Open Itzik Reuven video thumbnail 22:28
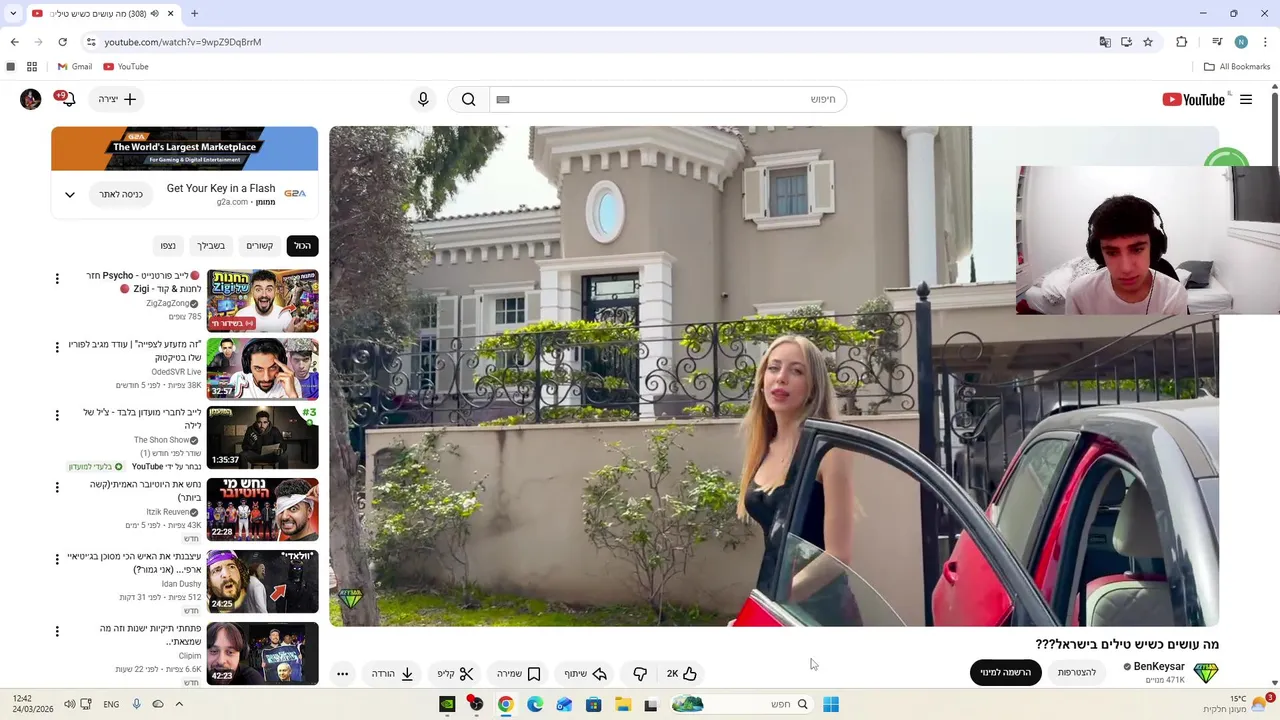Viewport: 1280px width, 720px height. click(262, 509)
